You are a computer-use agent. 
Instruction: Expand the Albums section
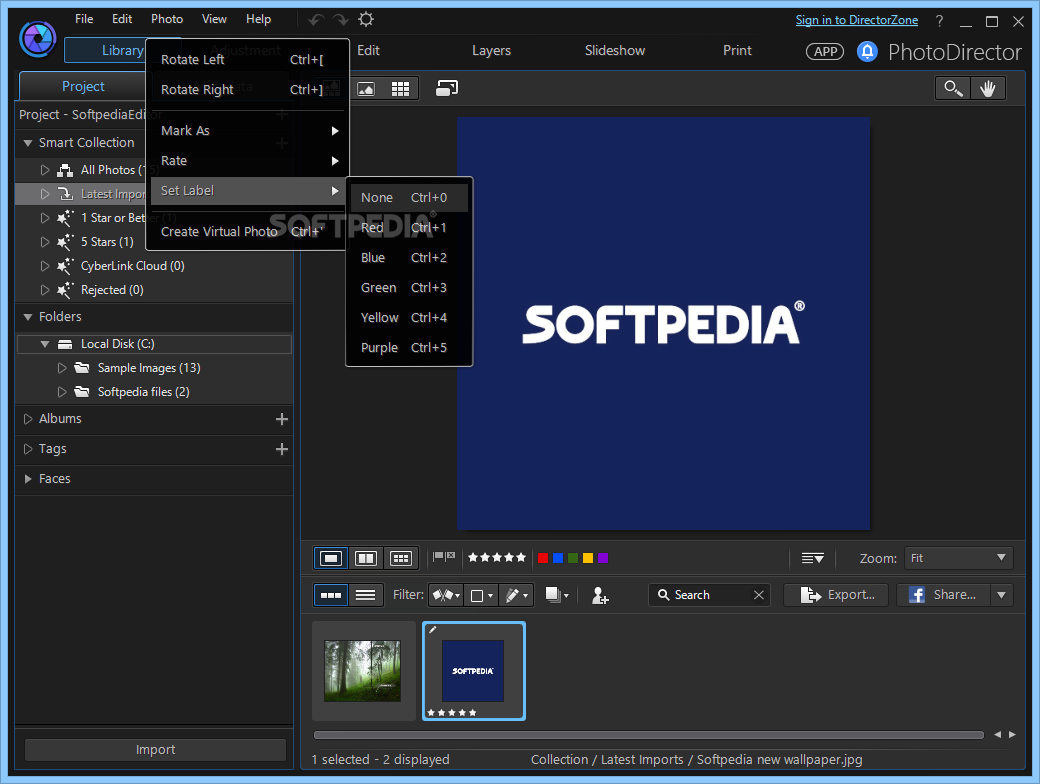(28, 419)
